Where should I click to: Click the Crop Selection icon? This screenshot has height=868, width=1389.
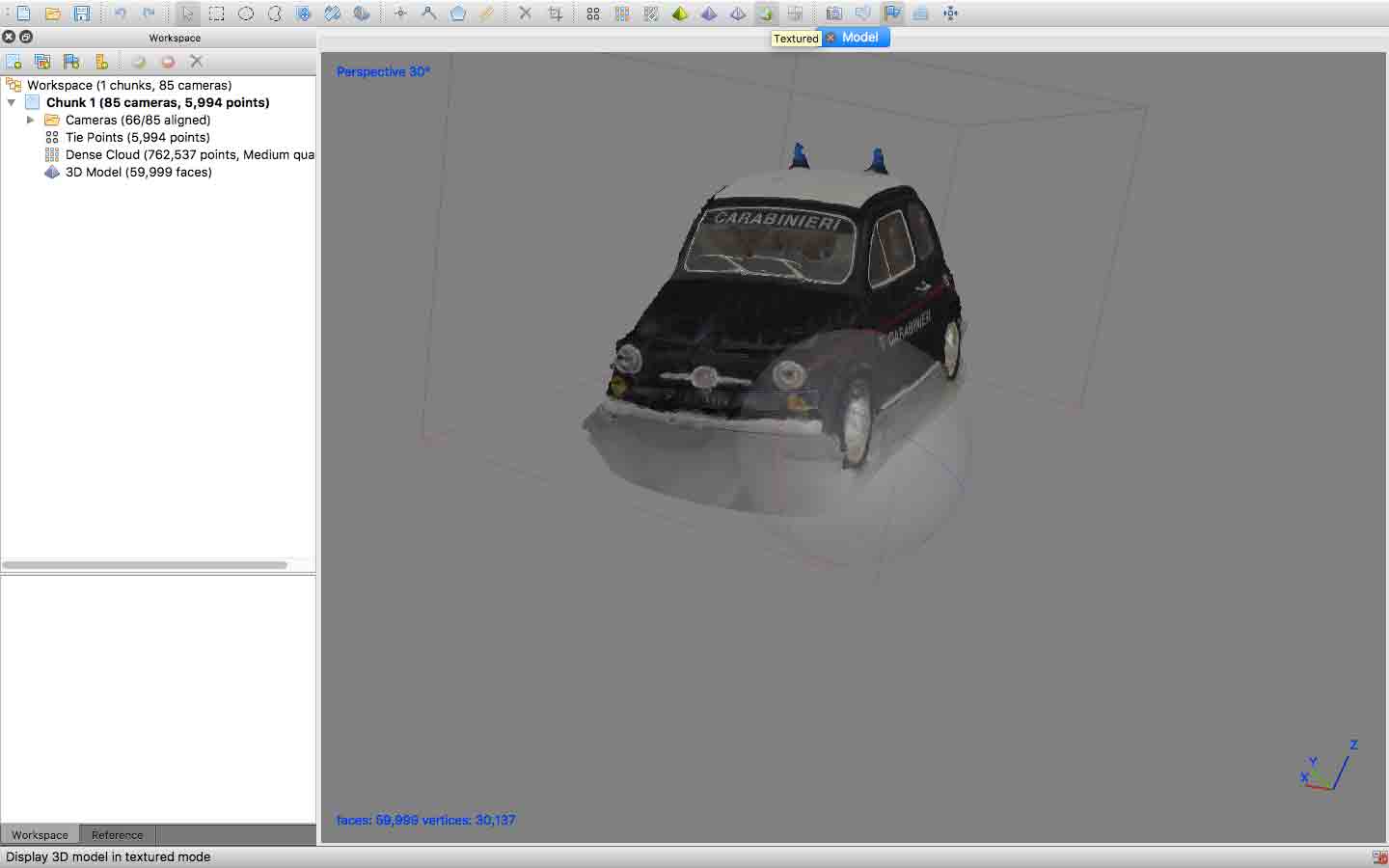click(x=555, y=14)
